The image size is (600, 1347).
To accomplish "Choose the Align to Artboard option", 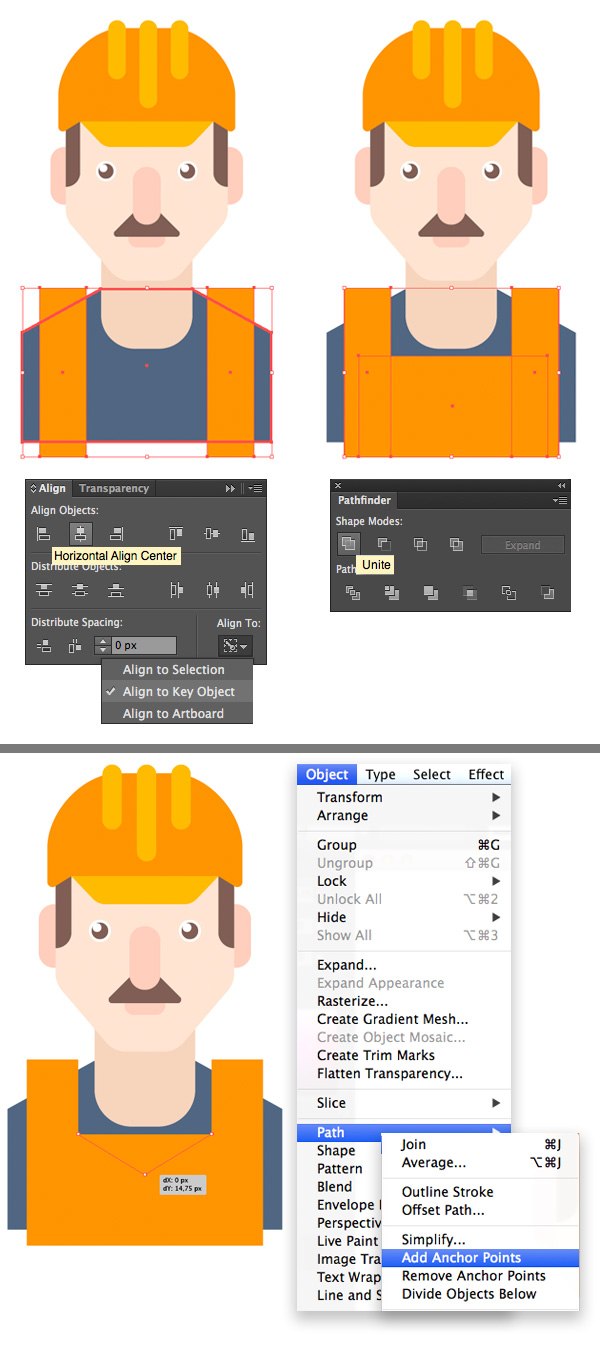I will tap(173, 714).
